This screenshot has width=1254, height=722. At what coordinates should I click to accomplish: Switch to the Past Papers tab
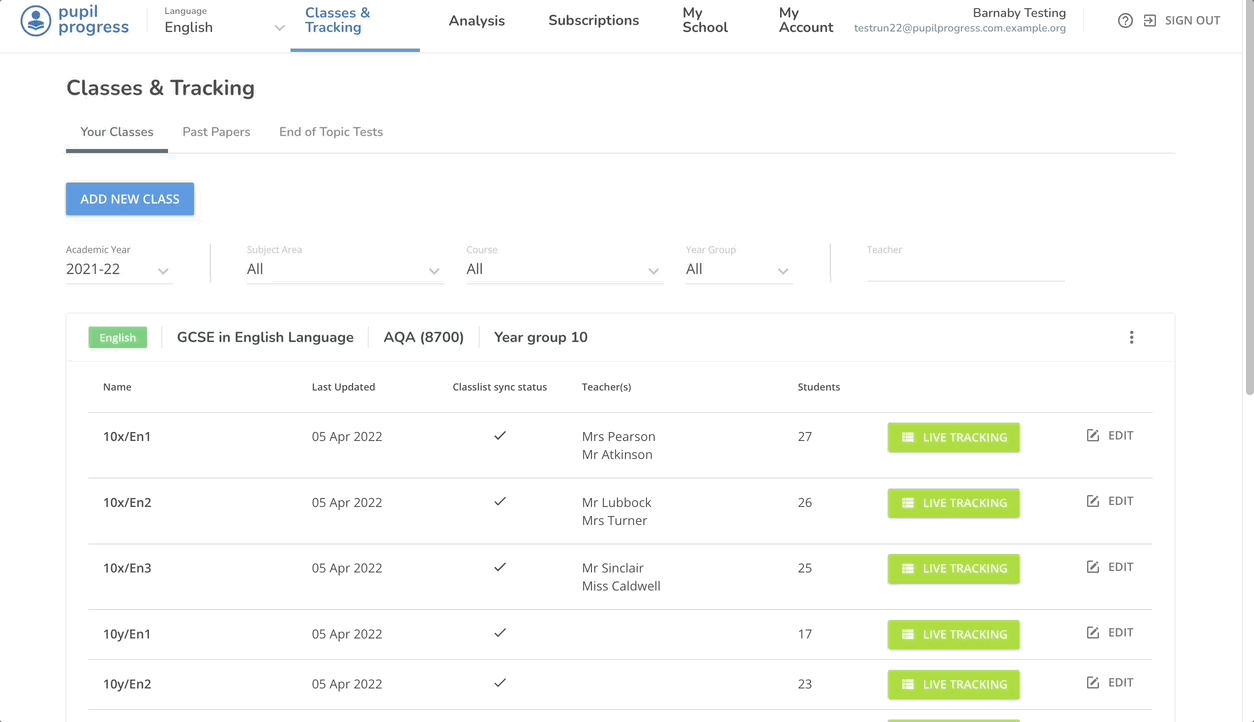[216, 131]
